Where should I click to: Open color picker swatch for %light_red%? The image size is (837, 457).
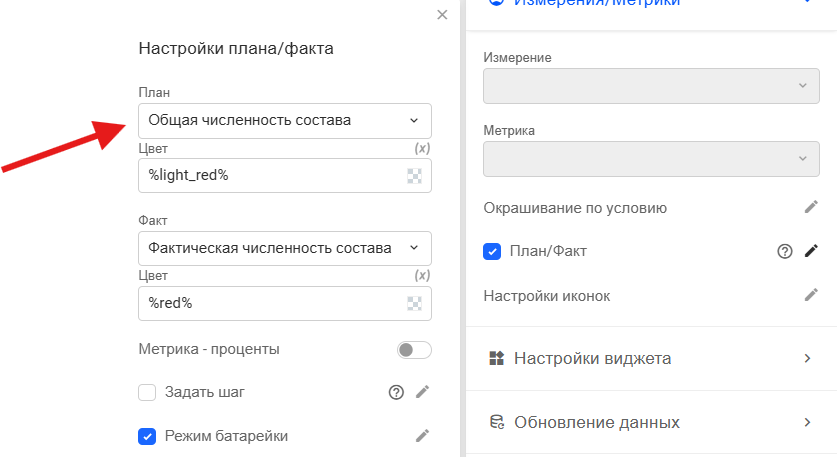[414, 176]
